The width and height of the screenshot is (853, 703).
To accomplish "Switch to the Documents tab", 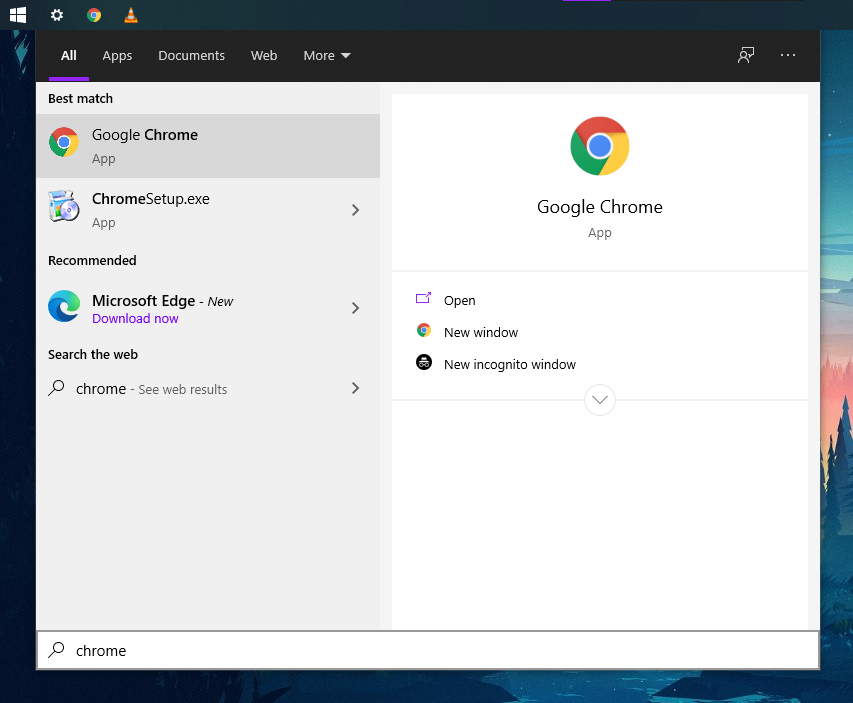I will [191, 56].
